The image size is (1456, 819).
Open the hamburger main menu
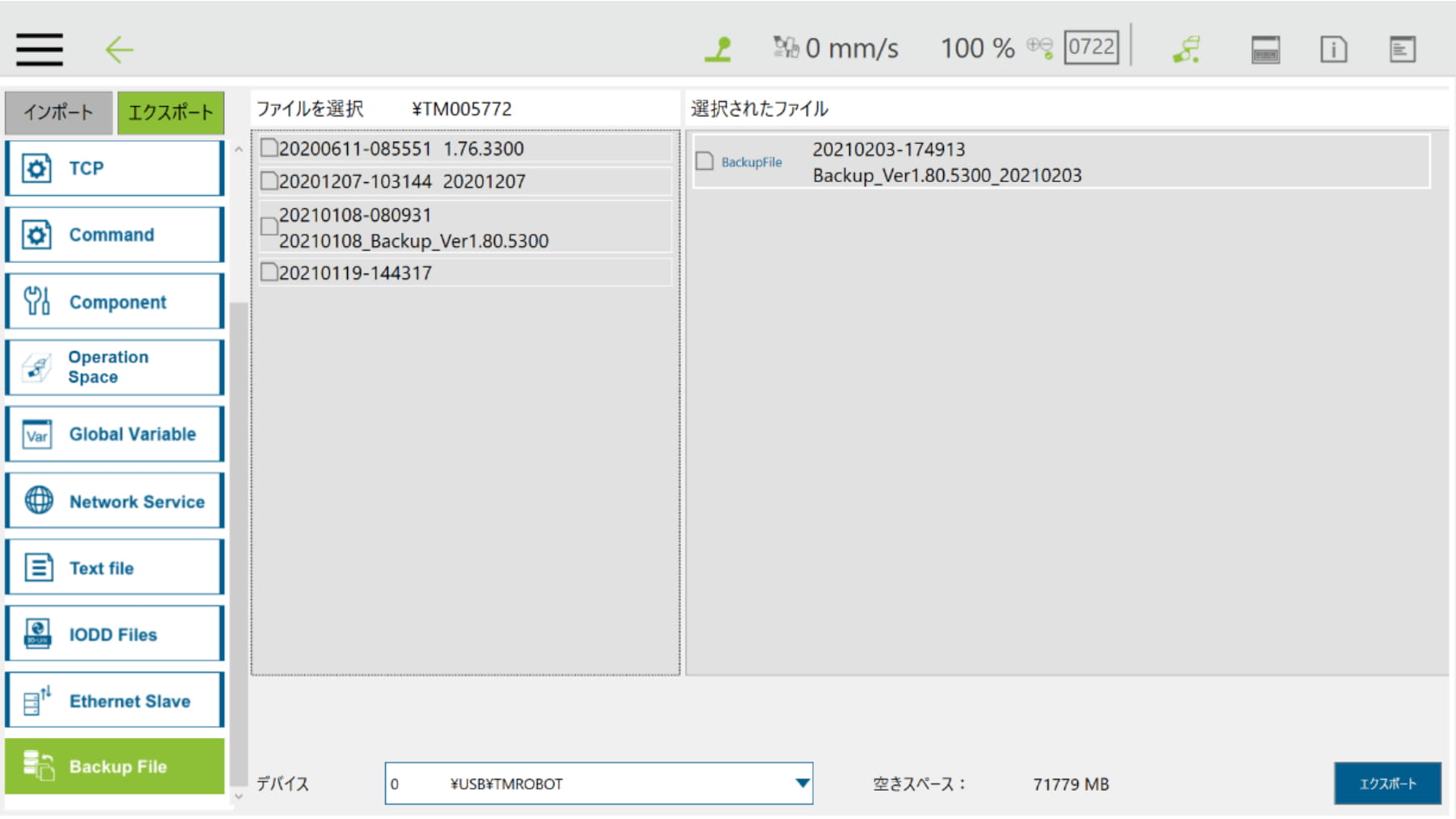pyautogui.click(x=40, y=49)
